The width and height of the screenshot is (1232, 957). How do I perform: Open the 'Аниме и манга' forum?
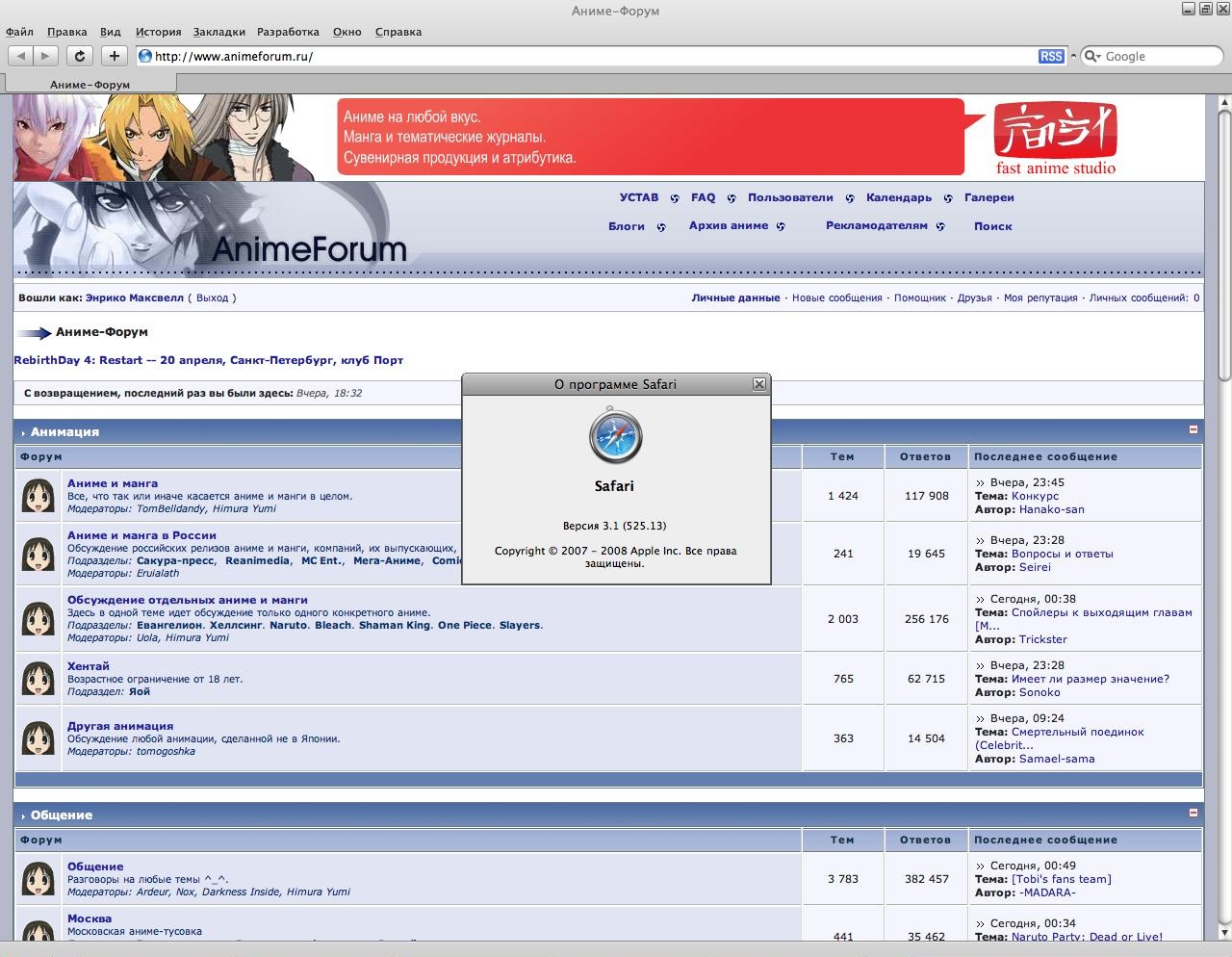tap(113, 483)
